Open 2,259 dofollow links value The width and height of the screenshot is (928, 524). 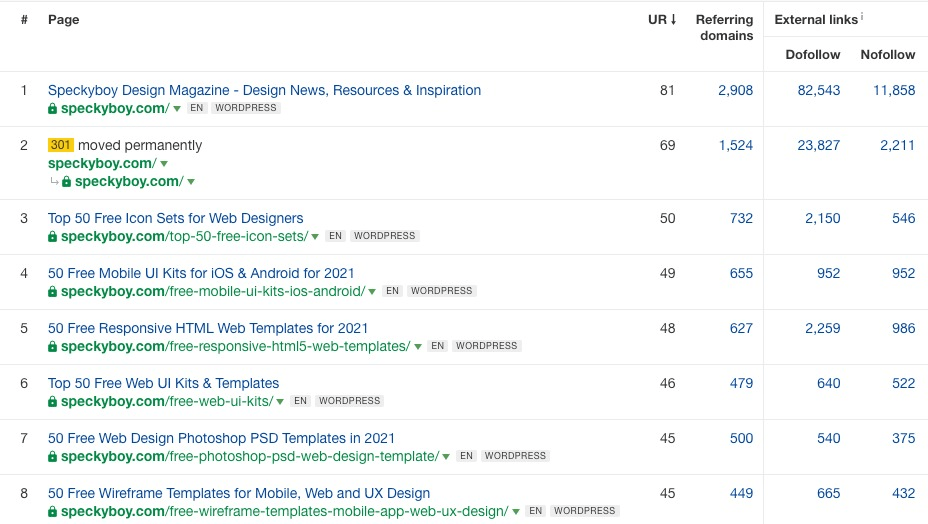point(823,328)
